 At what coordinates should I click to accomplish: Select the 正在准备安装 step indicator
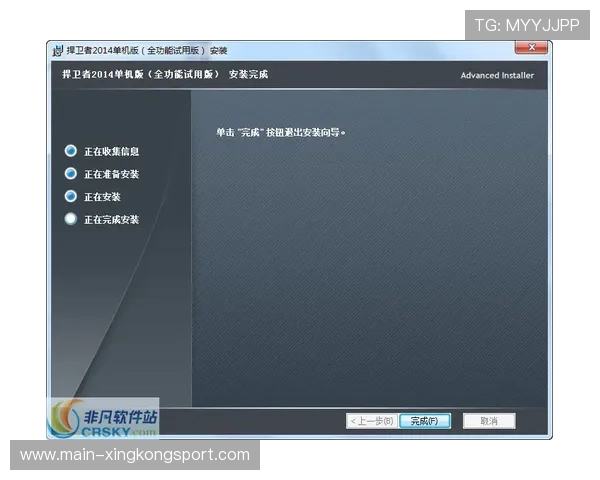click(x=71, y=173)
